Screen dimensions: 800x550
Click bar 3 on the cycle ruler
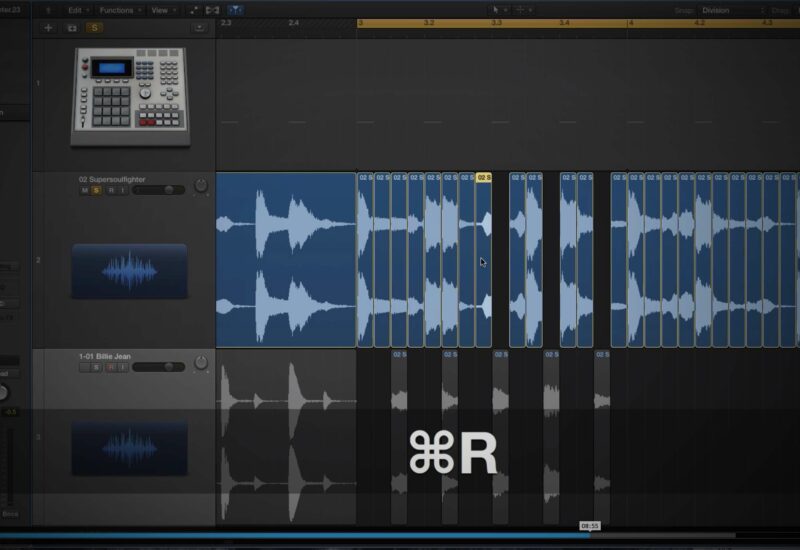tap(360, 23)
